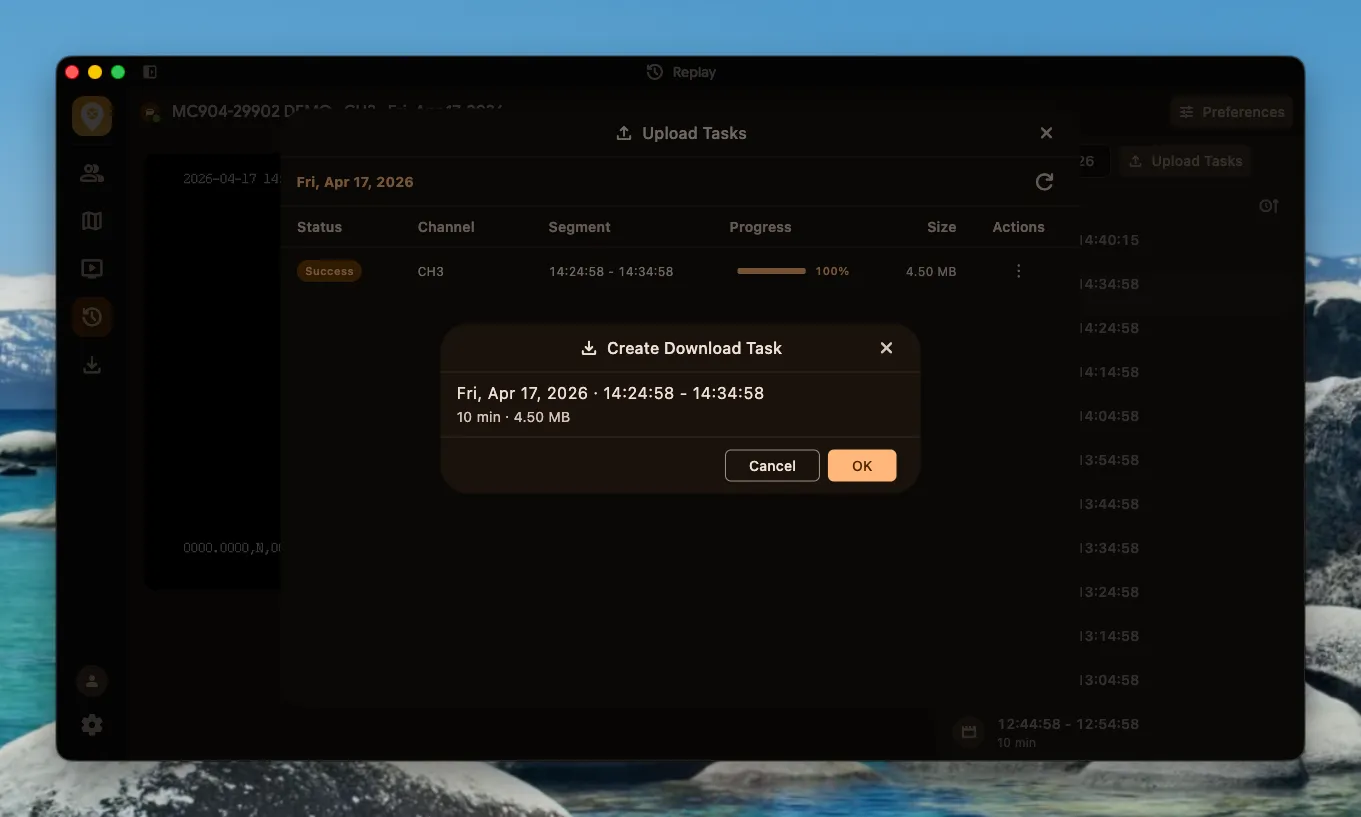Close the Upload Tasks panel

click(1046, 133)
